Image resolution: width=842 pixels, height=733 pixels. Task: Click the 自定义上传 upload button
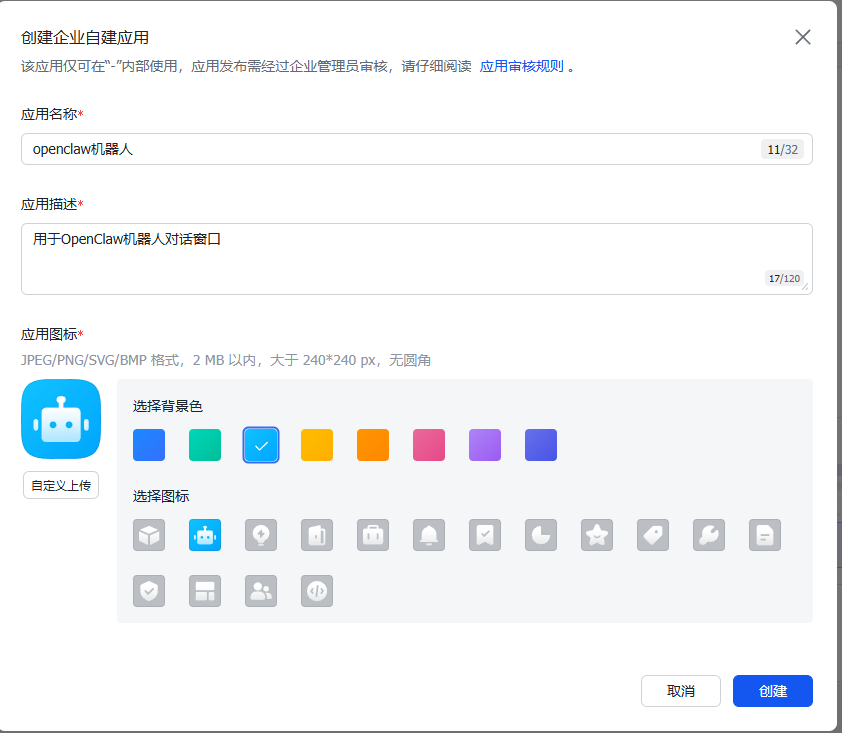(x=60, y=485)
